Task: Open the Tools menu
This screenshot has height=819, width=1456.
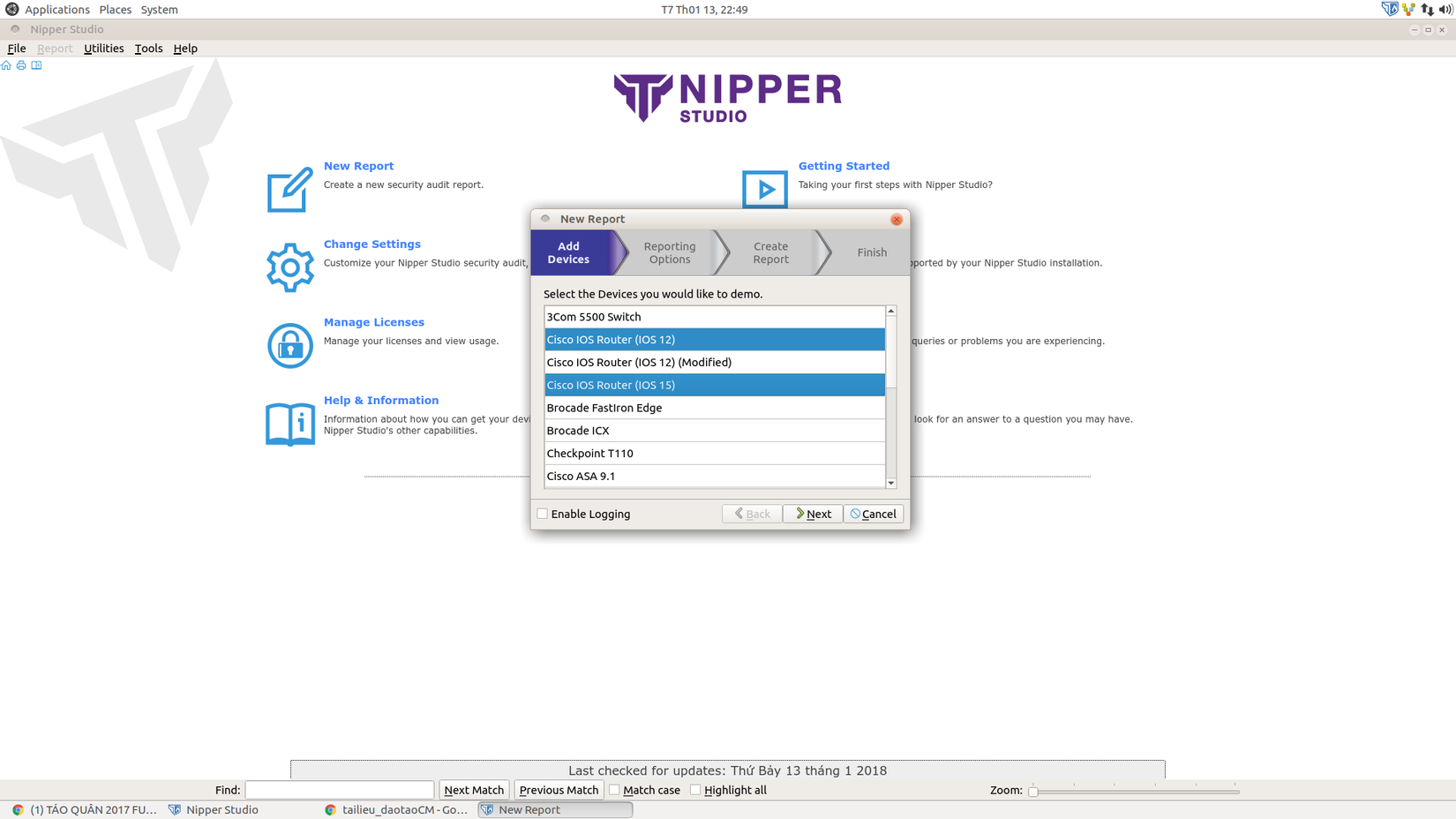Action: 147,49
